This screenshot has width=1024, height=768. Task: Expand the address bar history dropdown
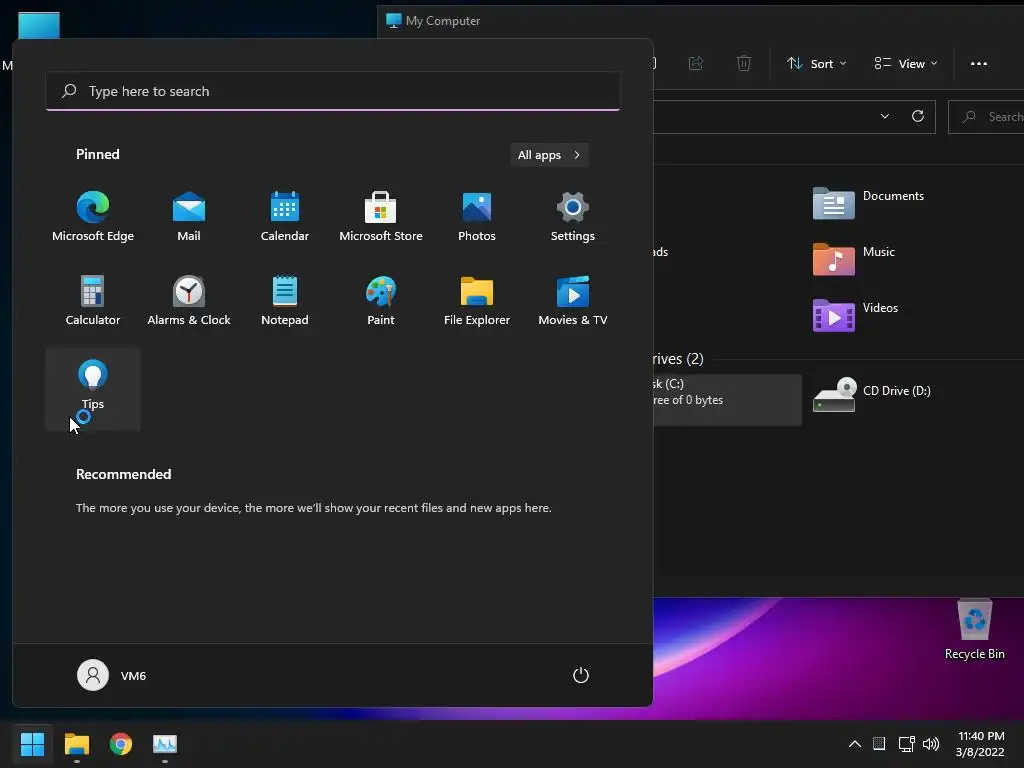pyautogui.click(x=885, y=116)
